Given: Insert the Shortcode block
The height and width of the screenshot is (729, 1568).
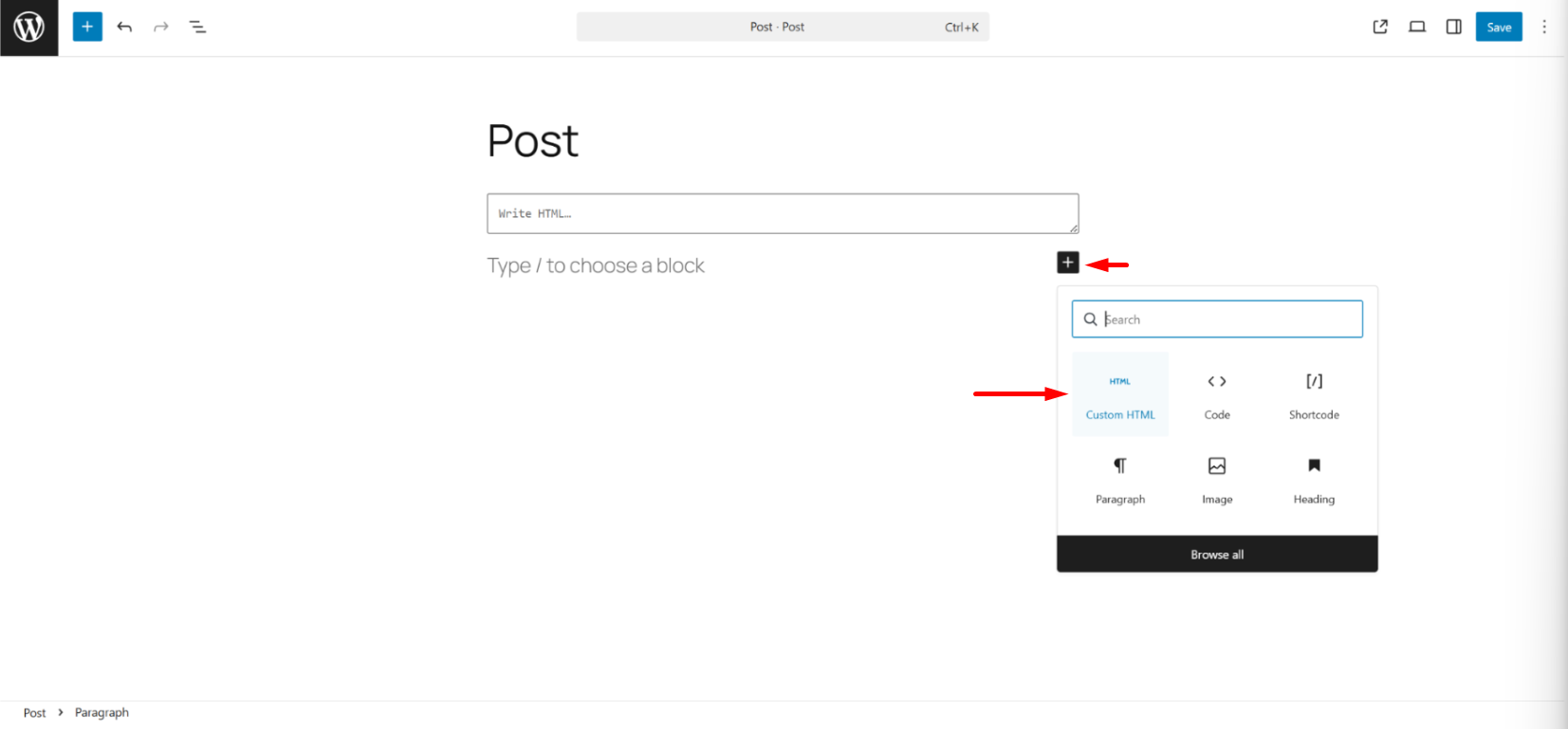Looking at the screenshot, I should tap(1314, 394).
